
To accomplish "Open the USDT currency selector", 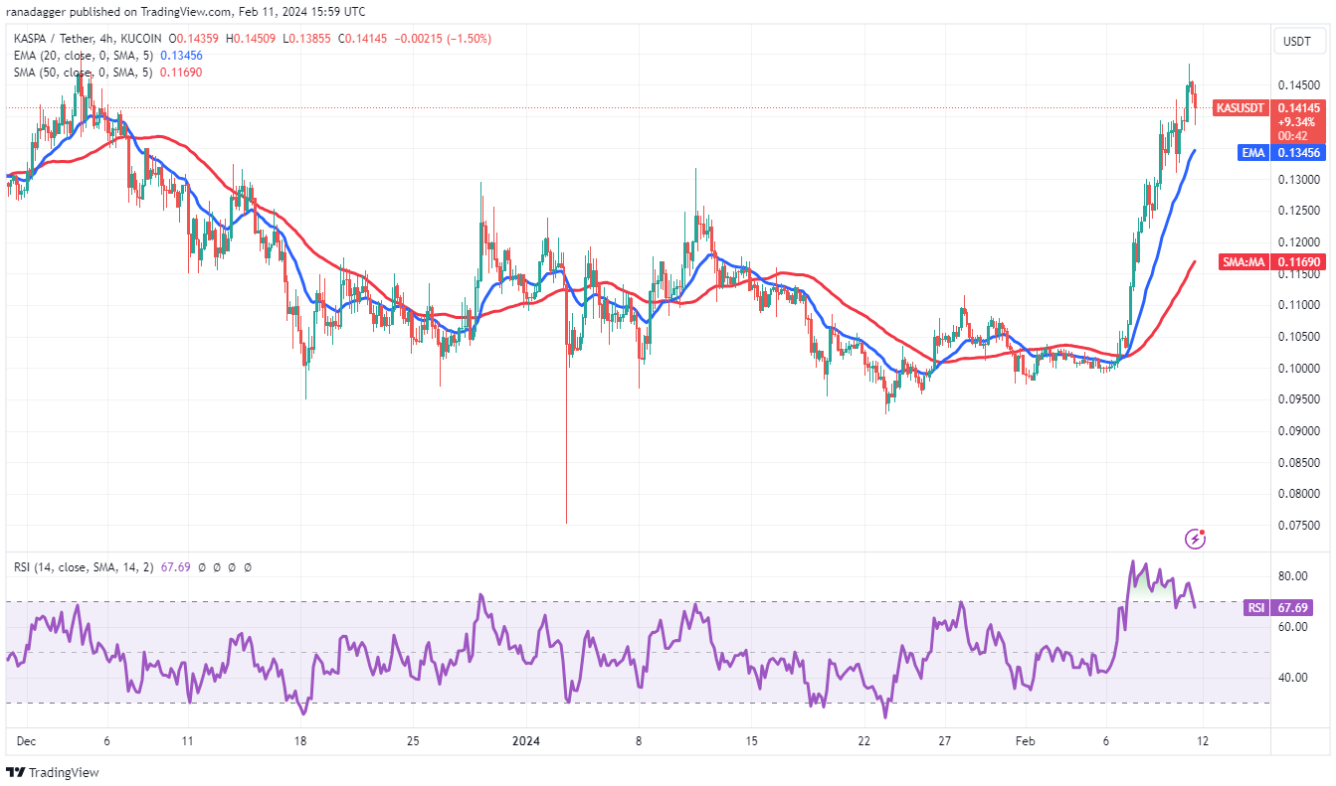I will tap(1297, 41).
